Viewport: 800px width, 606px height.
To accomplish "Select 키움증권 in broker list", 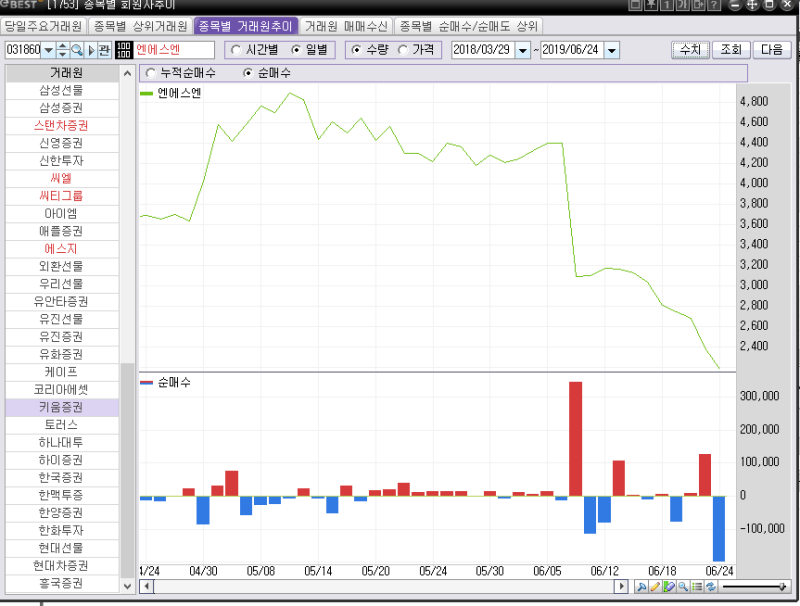I will point(62,407).
